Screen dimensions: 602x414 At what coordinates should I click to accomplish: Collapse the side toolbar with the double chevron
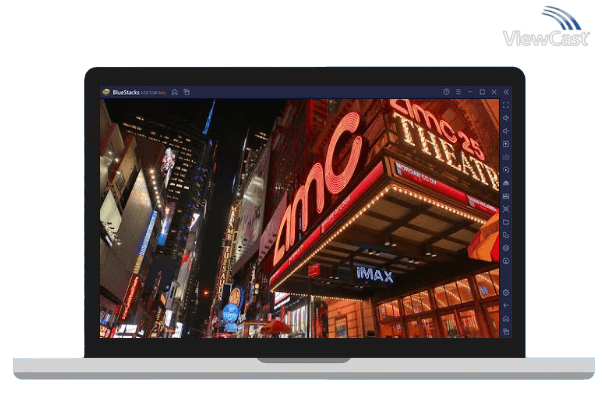coord(506,92)
